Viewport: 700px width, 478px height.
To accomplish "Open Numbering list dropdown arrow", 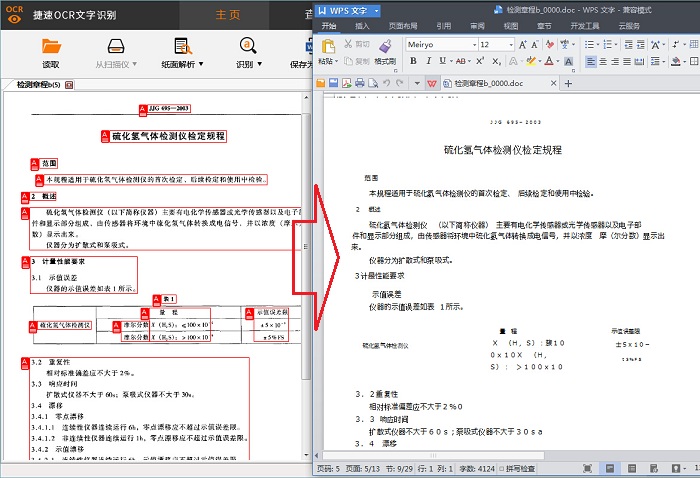I will tap(616, 45).
